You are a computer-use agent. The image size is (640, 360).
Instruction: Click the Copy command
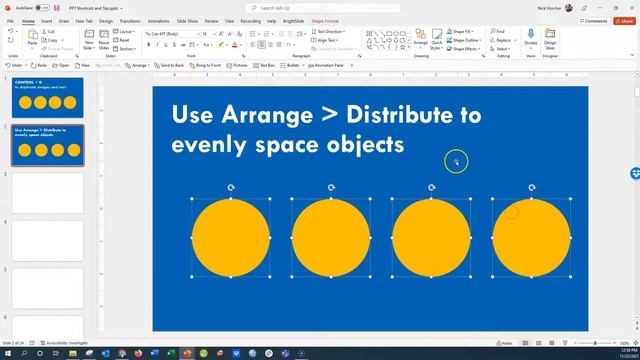(x=50, y=40)
